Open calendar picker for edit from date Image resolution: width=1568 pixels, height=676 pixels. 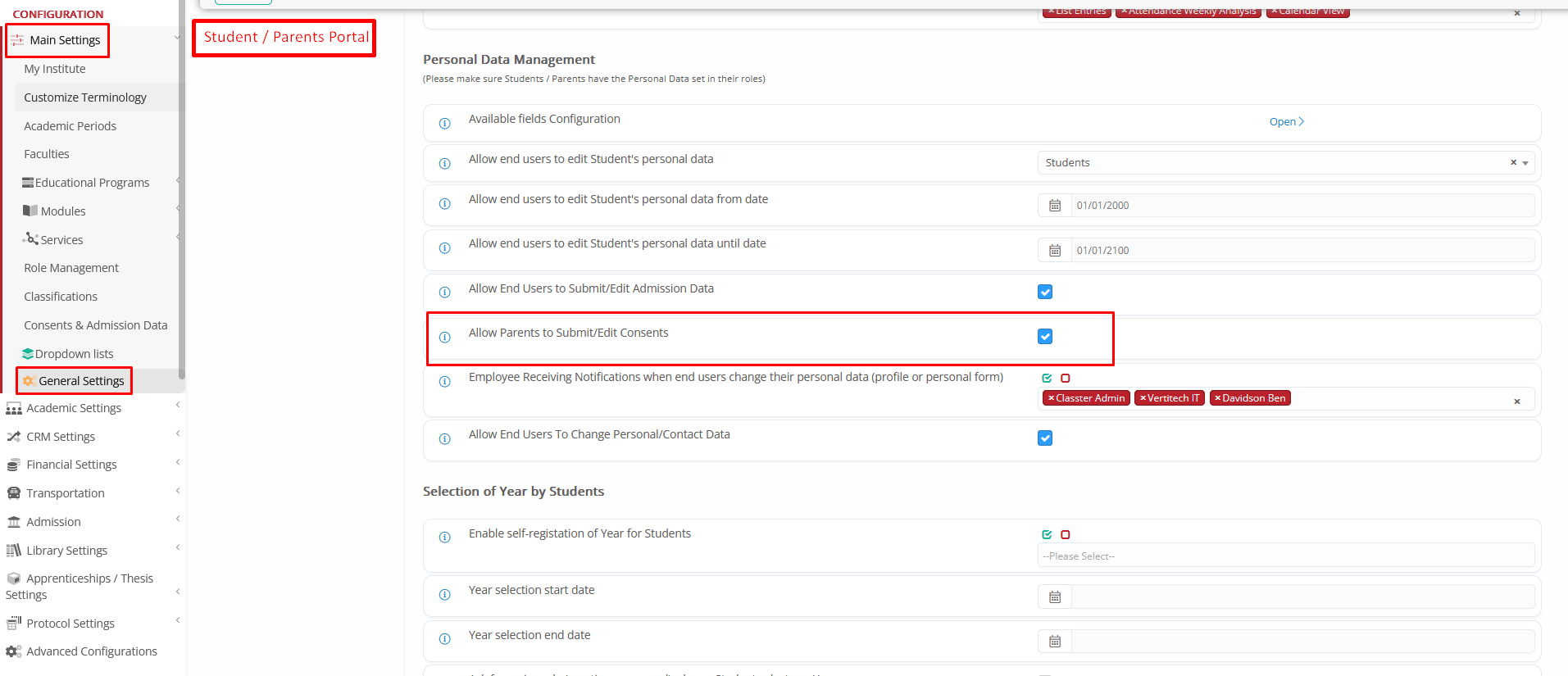(x=1055, y=206)
